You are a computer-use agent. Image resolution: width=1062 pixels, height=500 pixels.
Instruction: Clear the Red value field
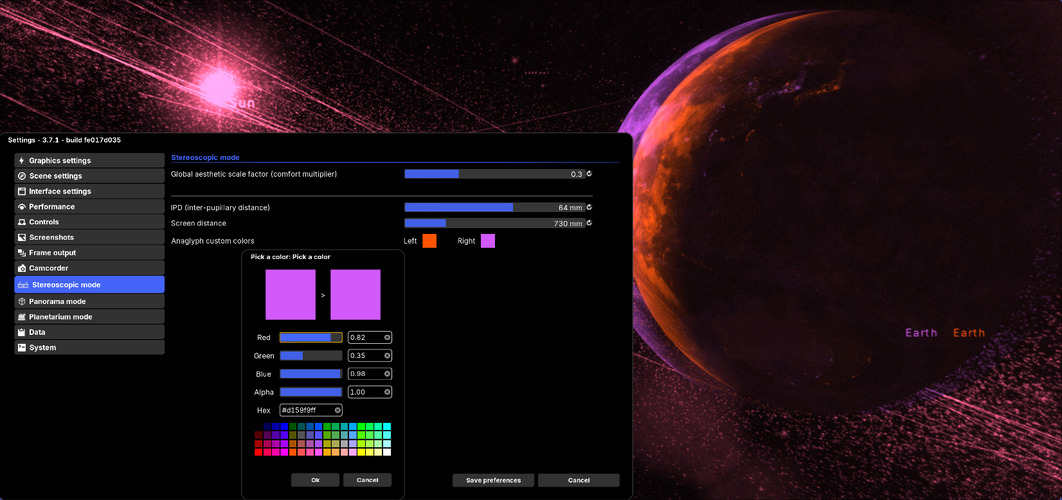pyautogui.click(x=387, y=337)
